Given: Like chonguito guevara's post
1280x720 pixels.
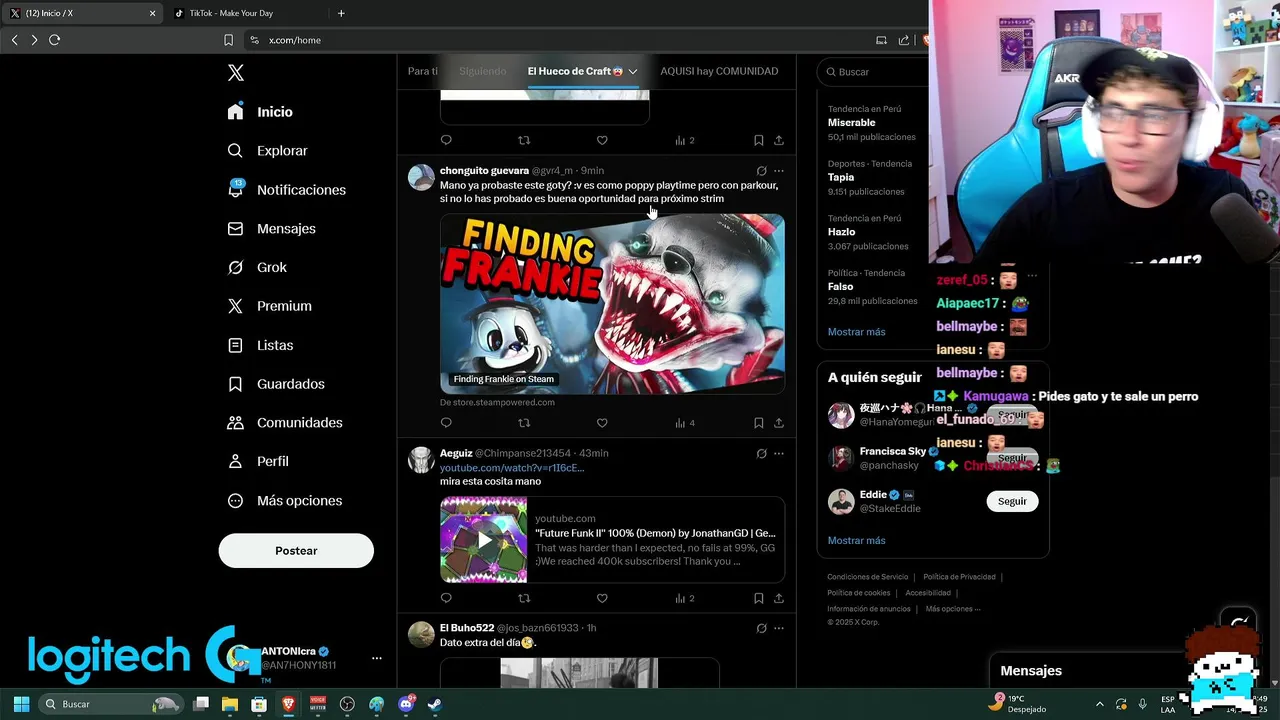Looking at the screenshot, I should coord(602,423).
